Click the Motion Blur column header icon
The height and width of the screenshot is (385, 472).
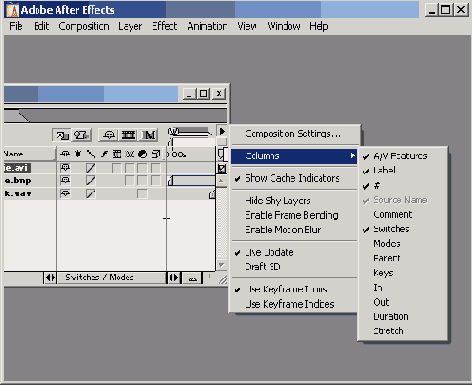(130, 154)
